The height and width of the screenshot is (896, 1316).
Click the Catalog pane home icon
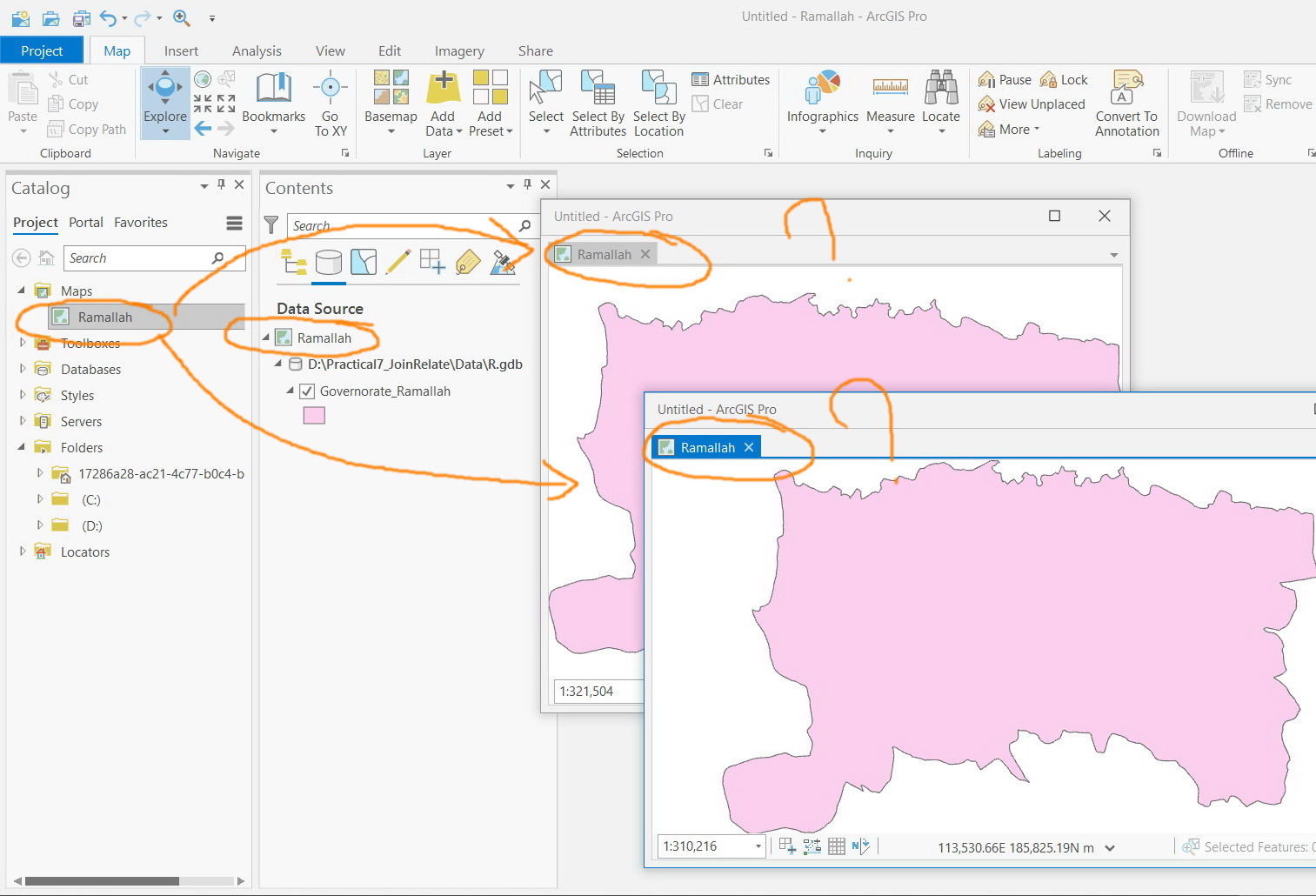click(x=47, y=258)
